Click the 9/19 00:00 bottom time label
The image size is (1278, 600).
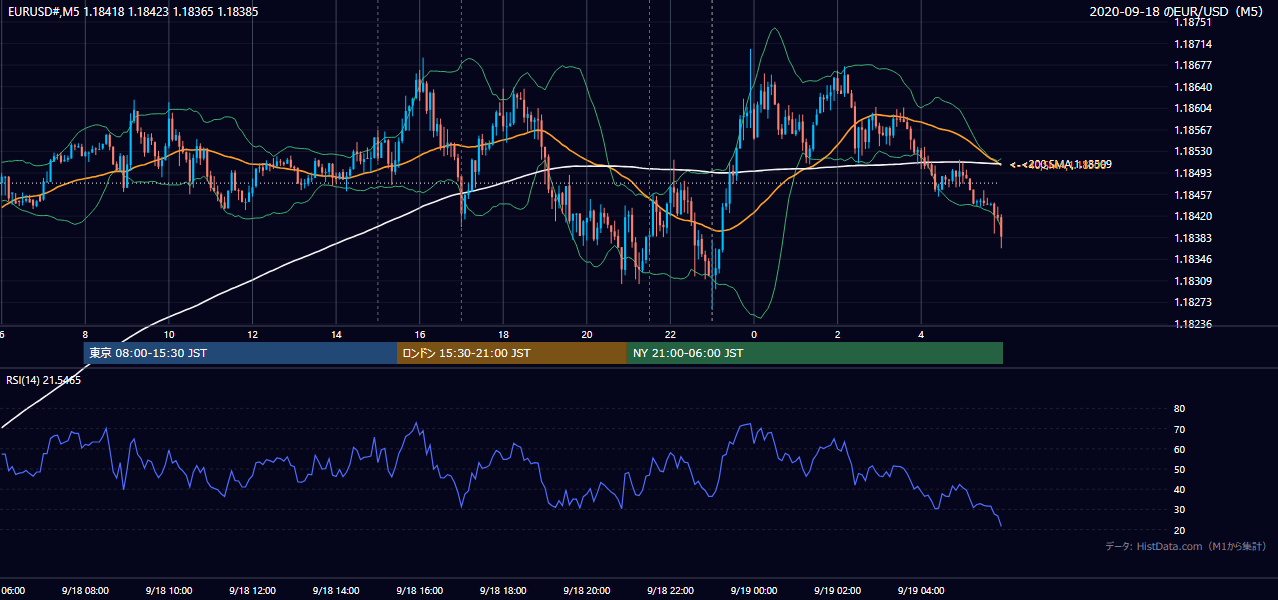coord(754,591)
